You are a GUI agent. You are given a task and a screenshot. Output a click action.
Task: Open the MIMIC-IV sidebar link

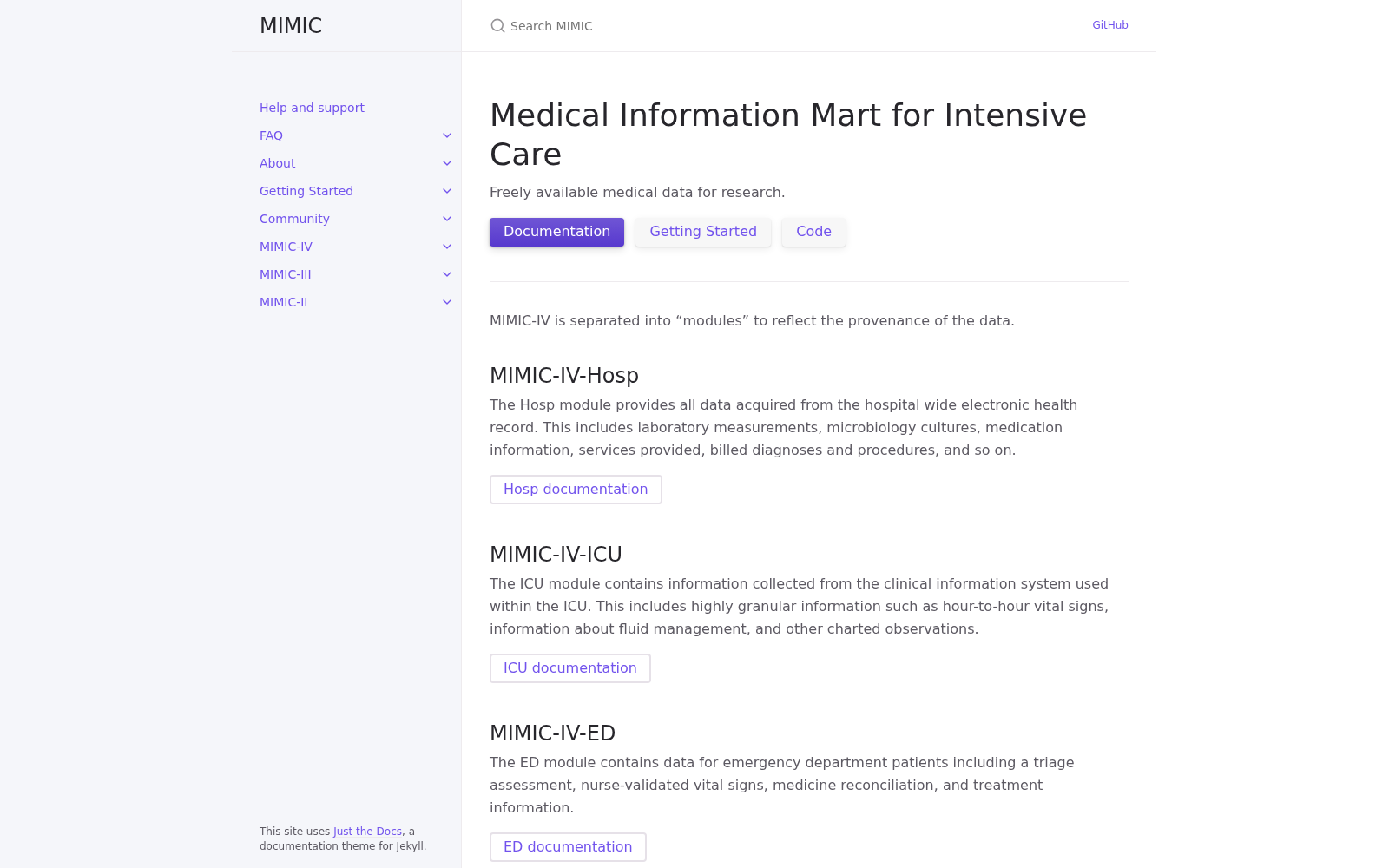click(x=286, y=247)
